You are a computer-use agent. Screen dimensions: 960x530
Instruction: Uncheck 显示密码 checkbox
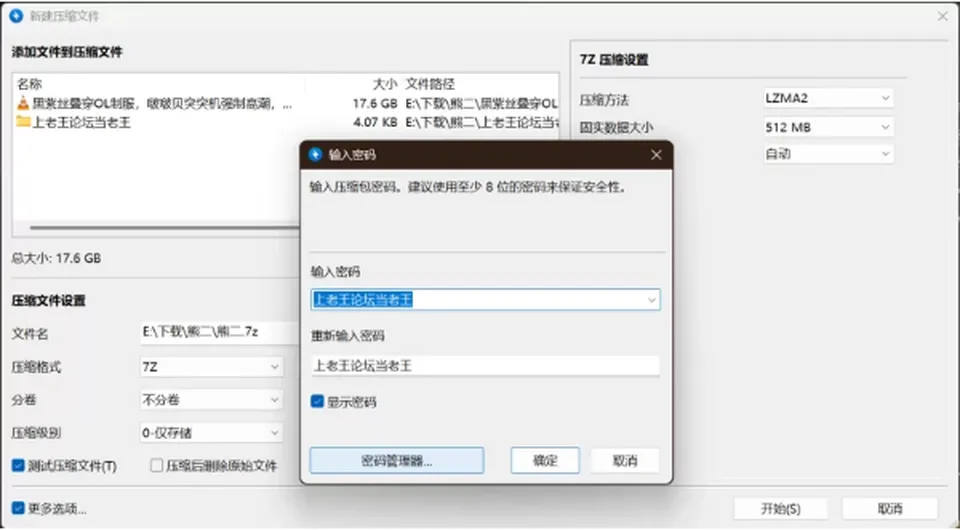(317, 401)
